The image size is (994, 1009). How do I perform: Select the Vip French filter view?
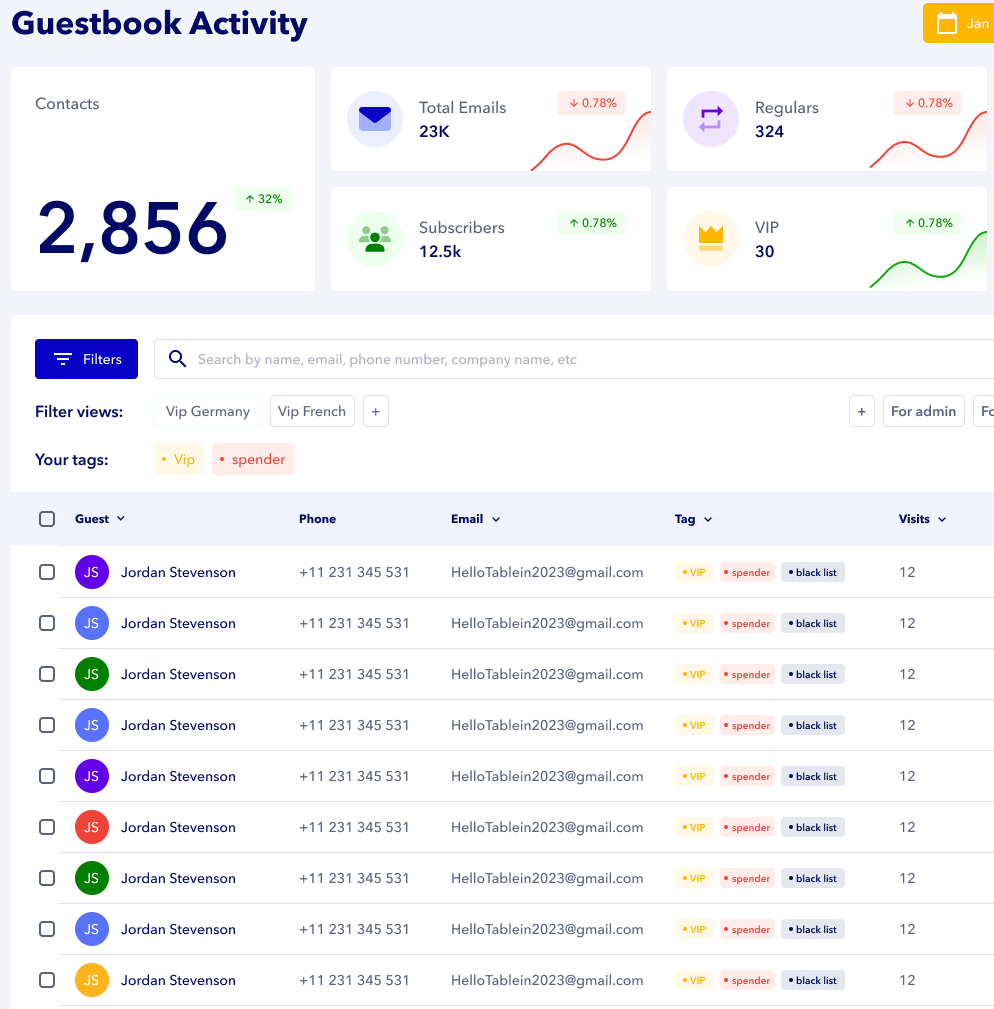point(312,411)
